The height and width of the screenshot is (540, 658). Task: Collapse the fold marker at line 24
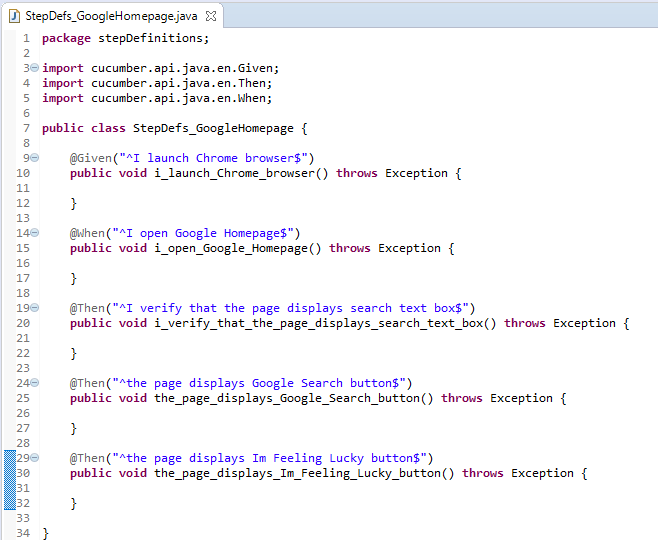pos(35,383)
